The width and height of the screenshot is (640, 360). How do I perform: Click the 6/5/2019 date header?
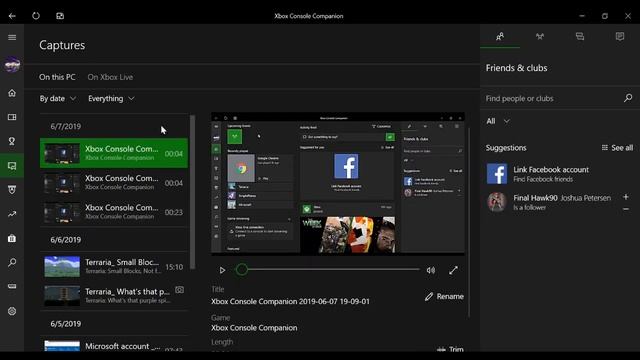pos(66,324)
